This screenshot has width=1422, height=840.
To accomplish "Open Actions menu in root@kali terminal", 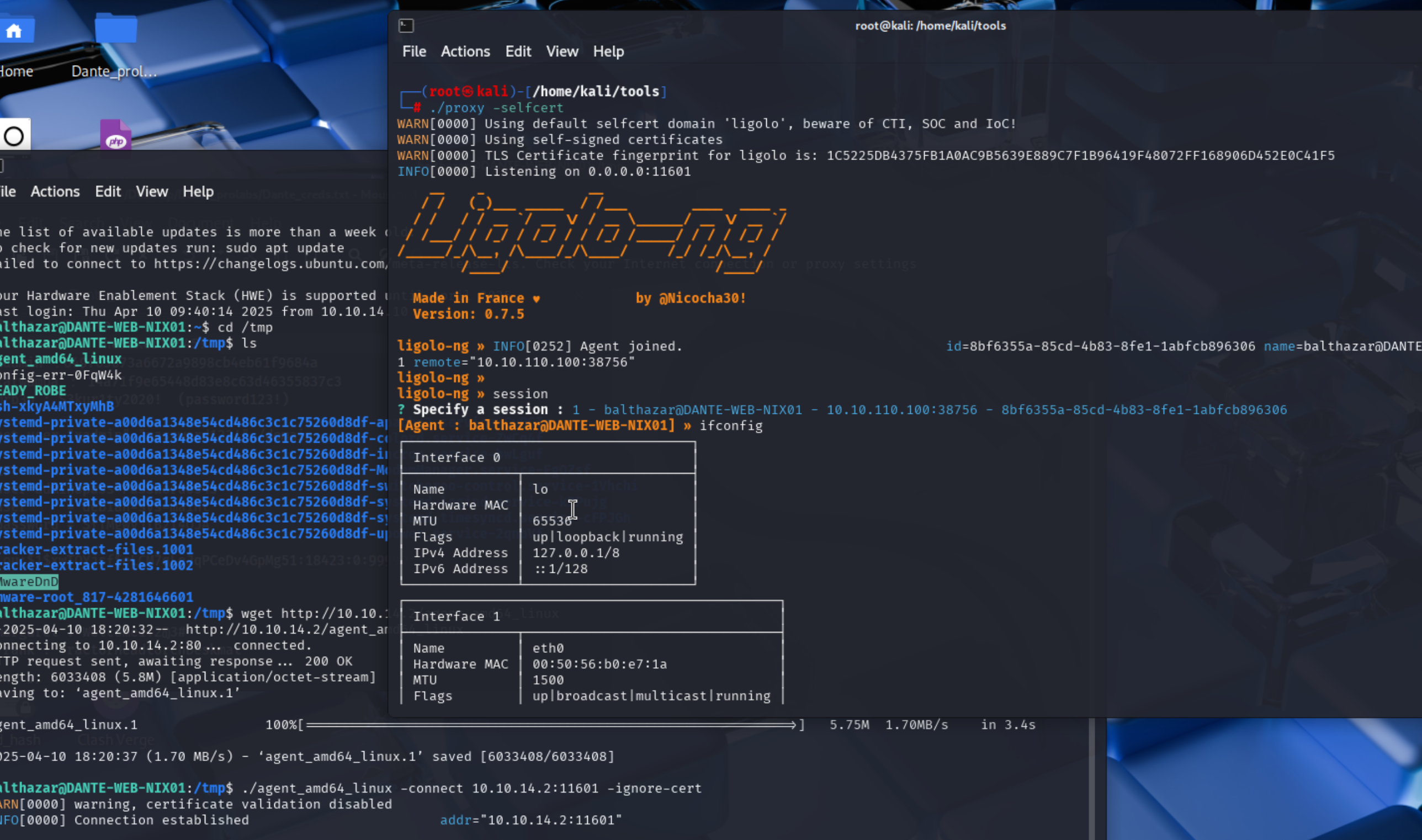I will click(x=465, y=51).
